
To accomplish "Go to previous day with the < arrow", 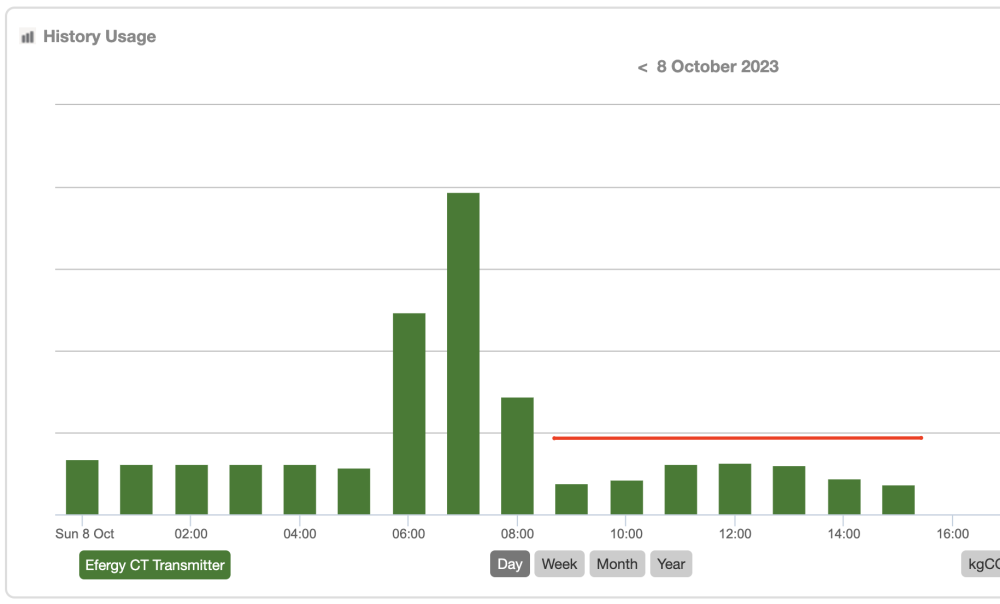I will click(x=642, y=68).
